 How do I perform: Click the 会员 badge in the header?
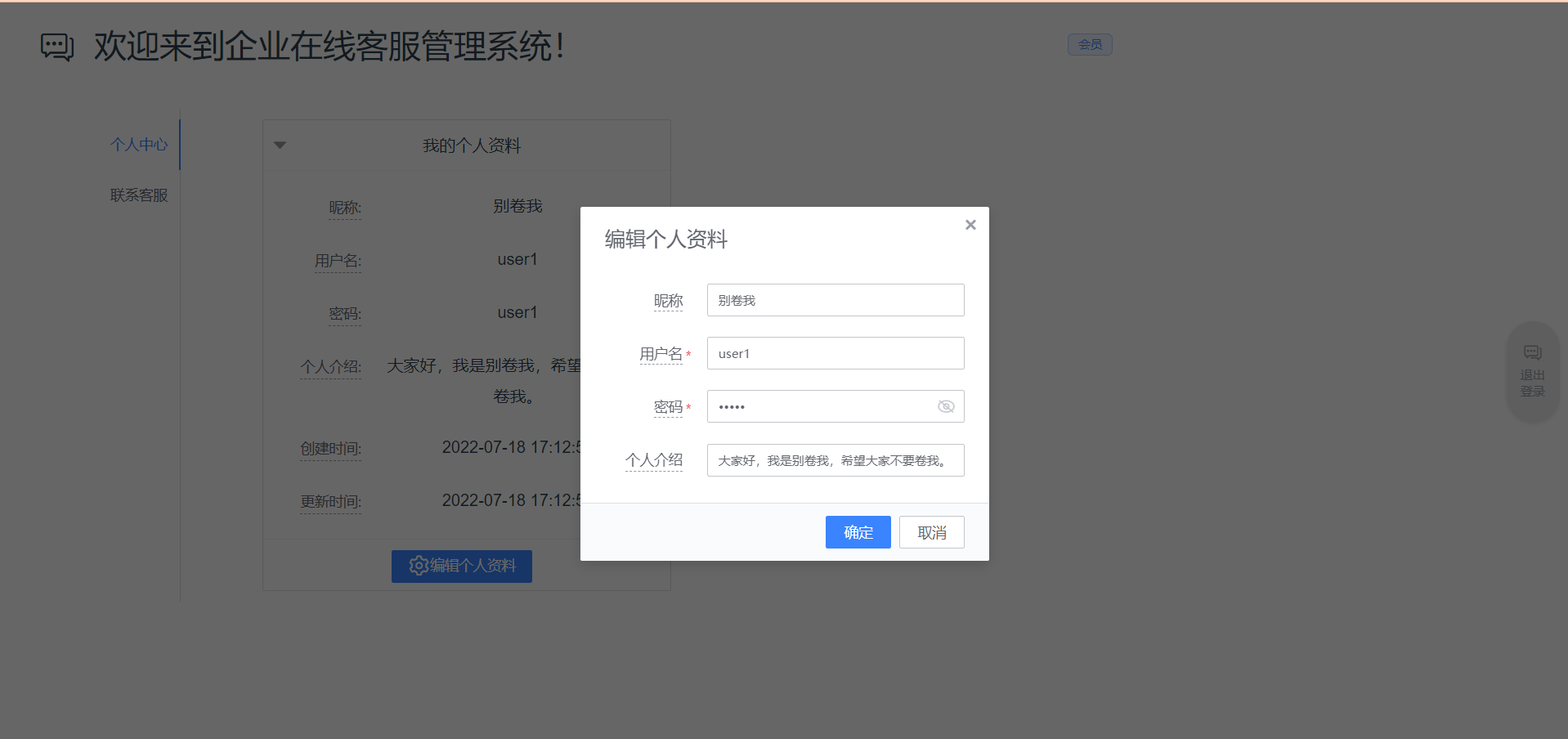tap(1090, 44)
